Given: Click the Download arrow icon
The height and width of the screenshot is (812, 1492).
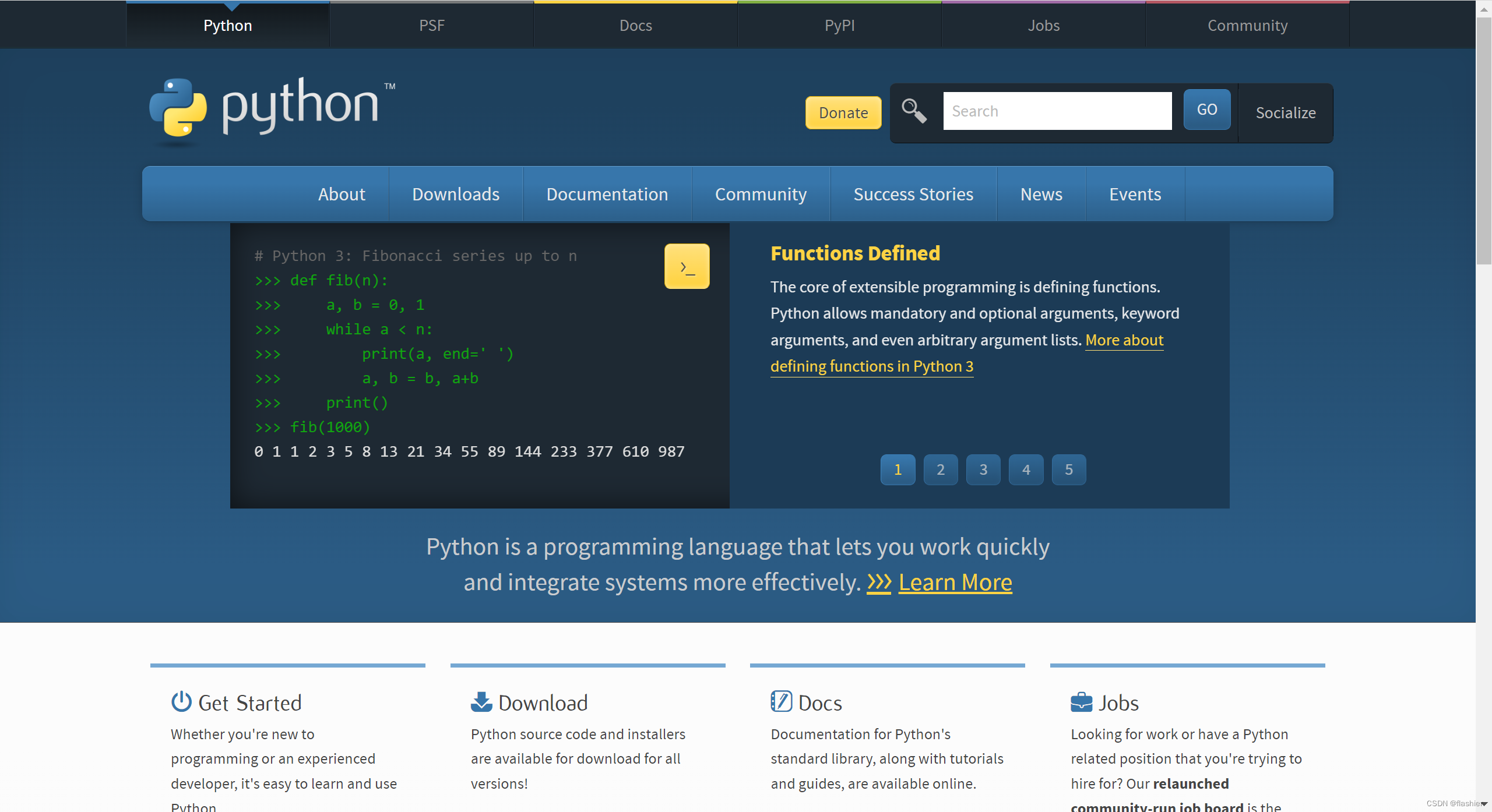Looking at the screenshot, I should 481,702.
